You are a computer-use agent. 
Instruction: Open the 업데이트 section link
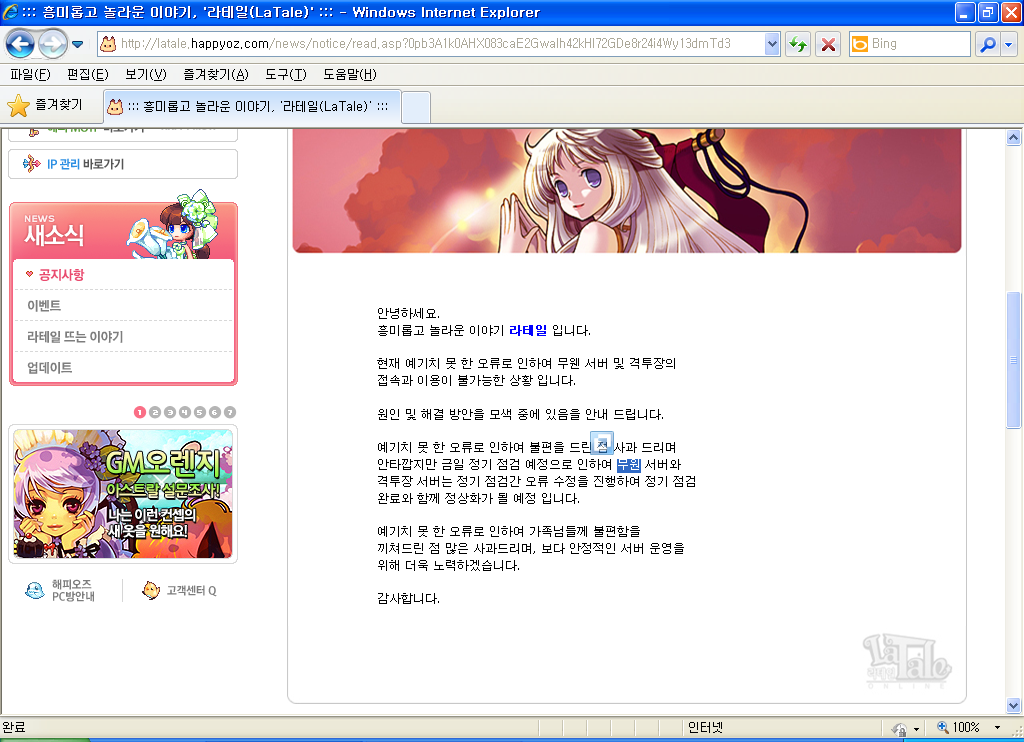pyautogui.click(x=50, y=368)
